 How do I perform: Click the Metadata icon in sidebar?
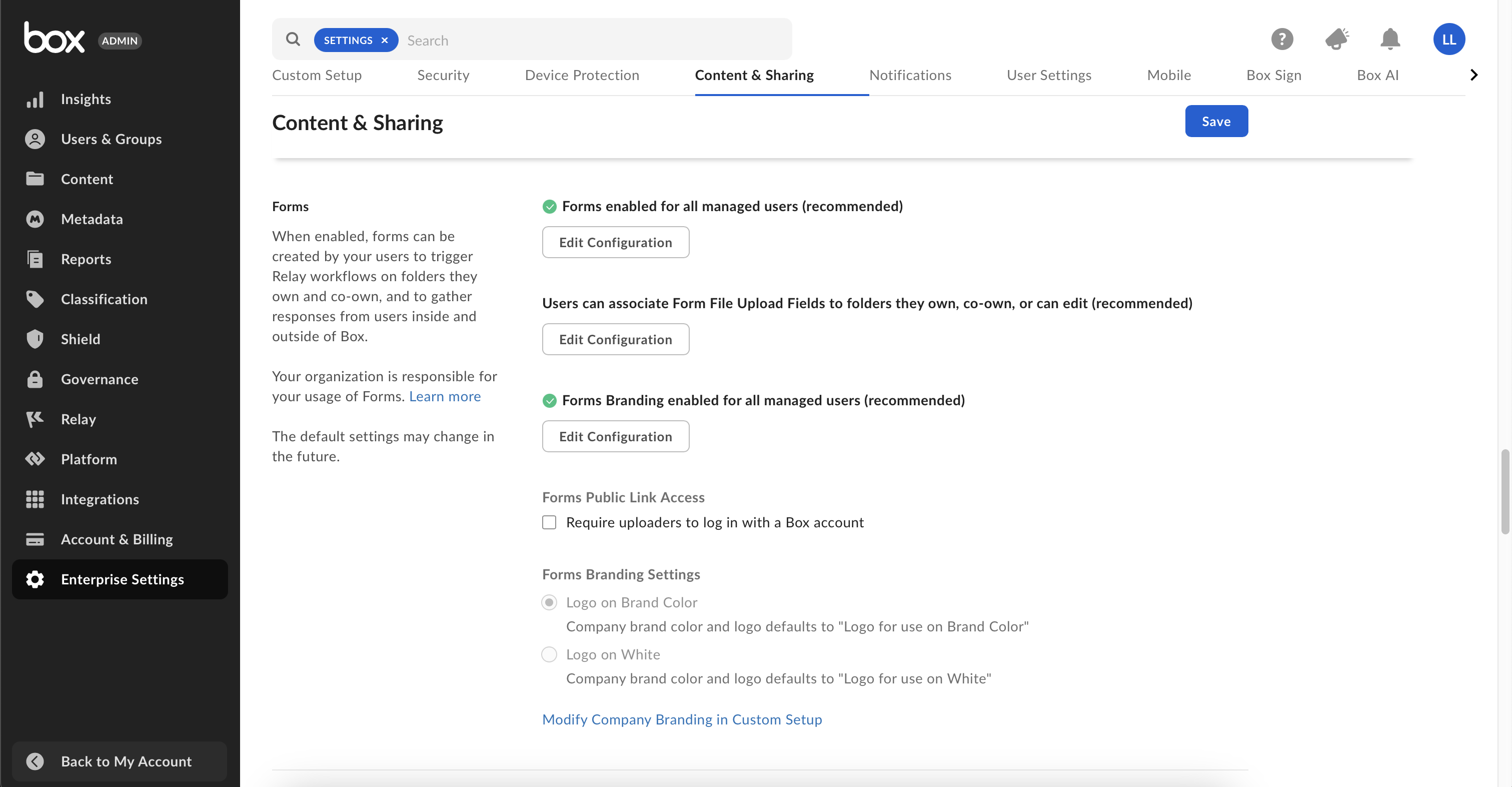pyautogui.click(x=35, y=219)
